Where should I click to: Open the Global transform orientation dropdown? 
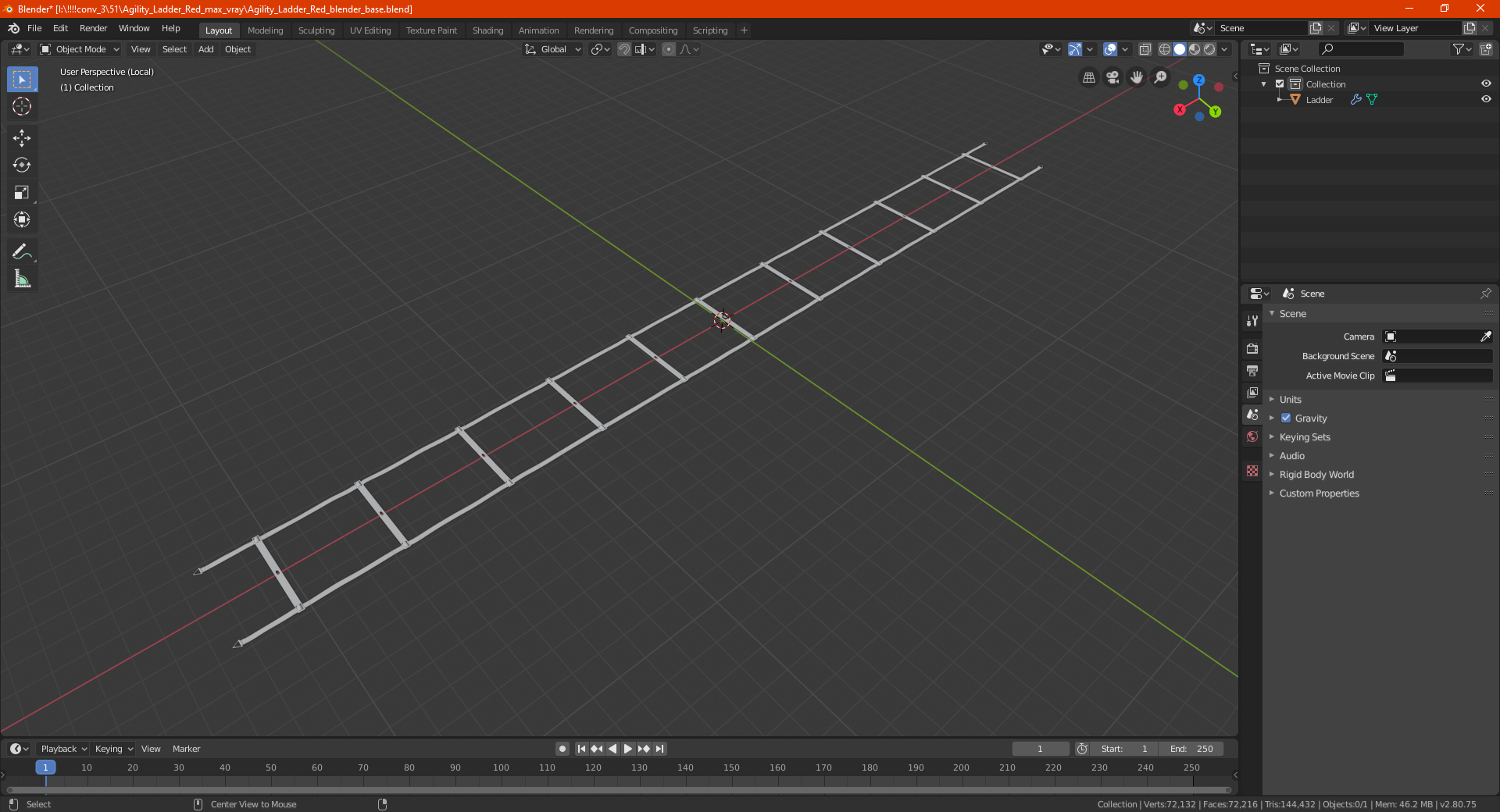point(553,49)
